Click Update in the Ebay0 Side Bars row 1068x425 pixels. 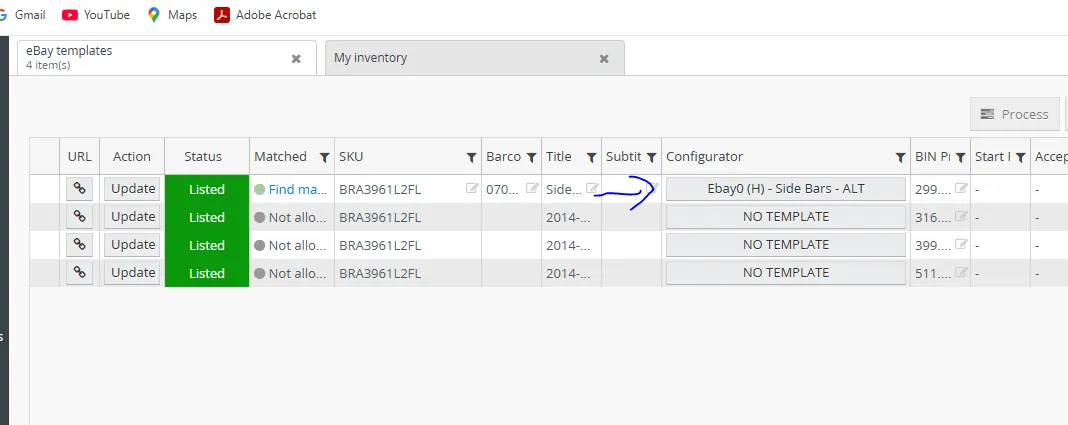[132, 189]
